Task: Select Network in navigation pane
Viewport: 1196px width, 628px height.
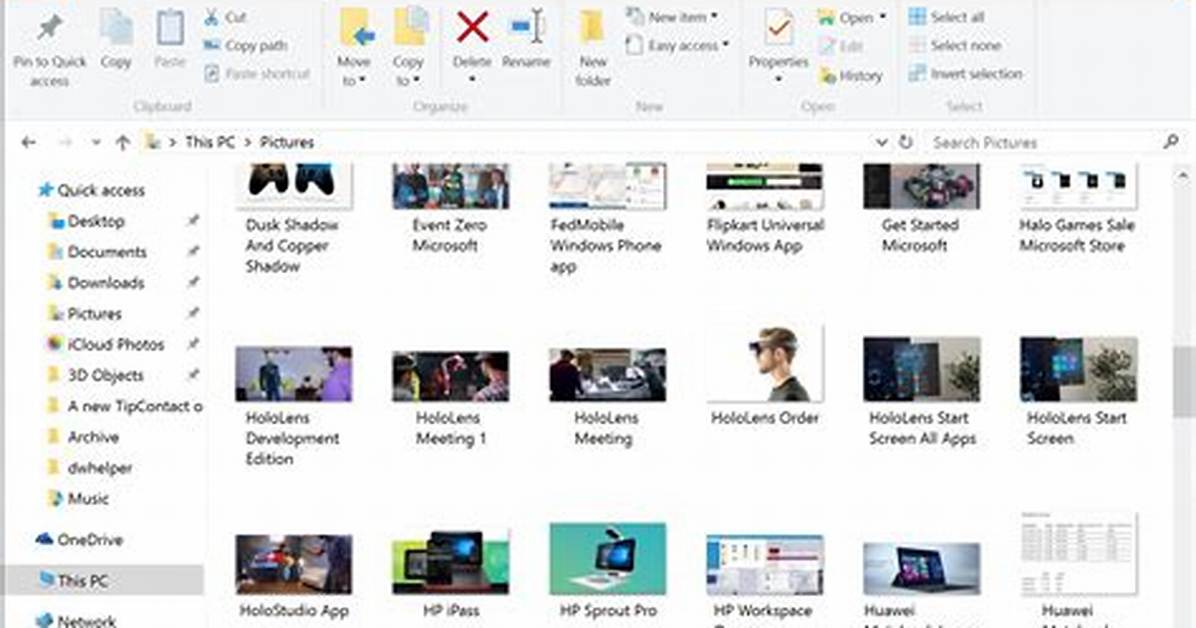Action: click(76, 620)
